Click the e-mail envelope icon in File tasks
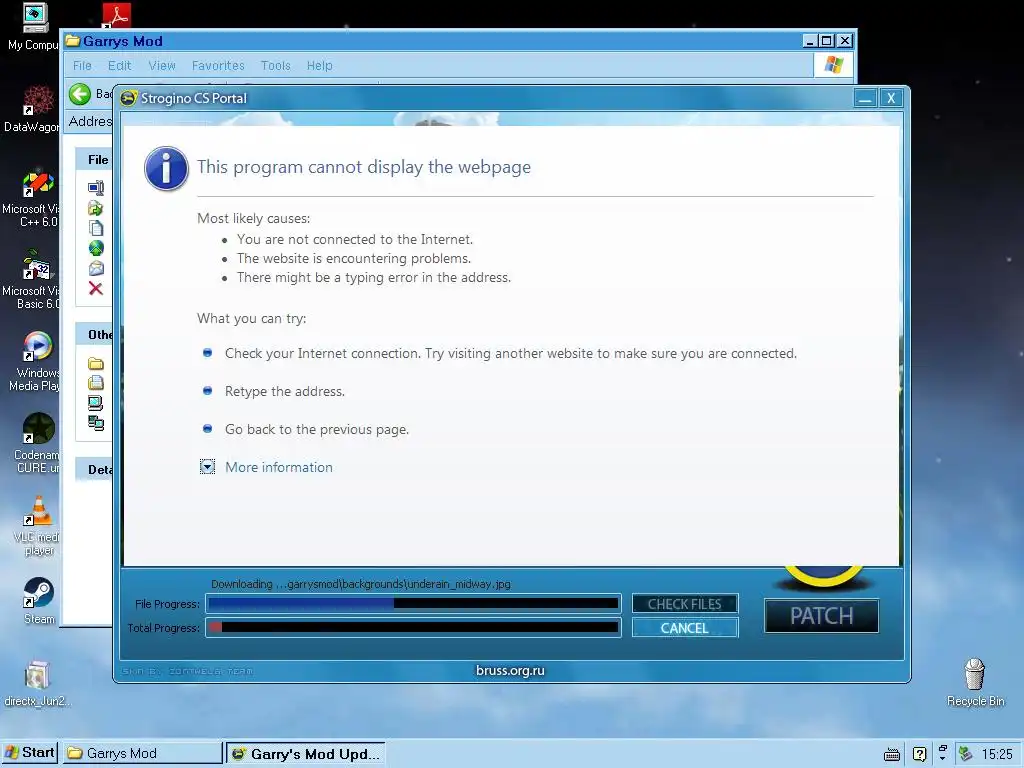This screenshot has height=768, width=1024. 96,268
